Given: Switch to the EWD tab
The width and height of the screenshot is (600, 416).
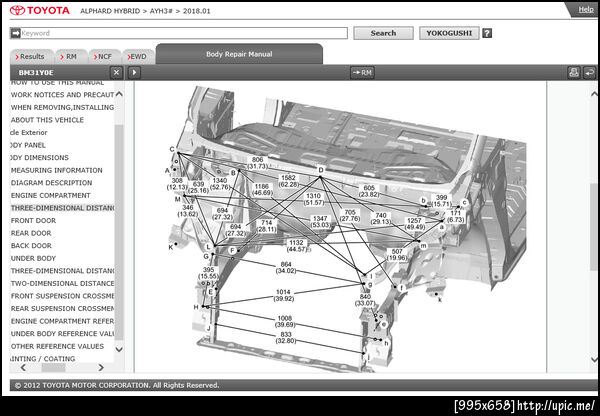Looking at the screenshot, I should (139, 57).
